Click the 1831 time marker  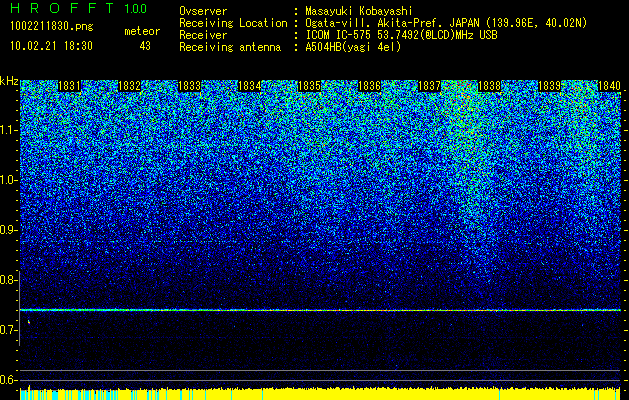[69, 86]
